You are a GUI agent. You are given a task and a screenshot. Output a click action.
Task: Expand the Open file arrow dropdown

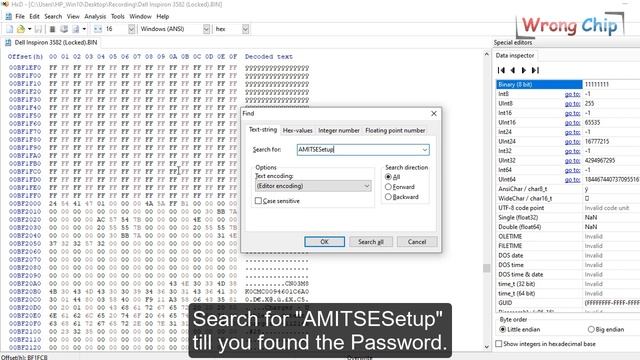click(29, 29)
